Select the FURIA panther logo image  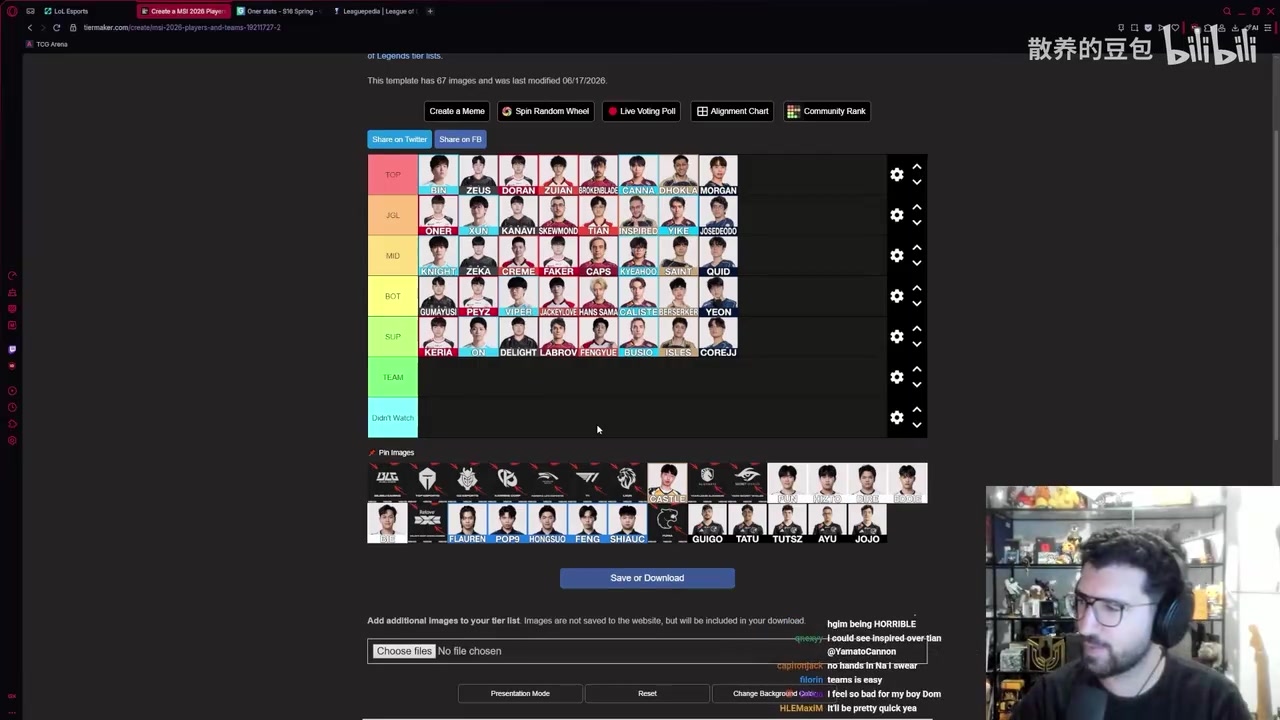(667, 523)
